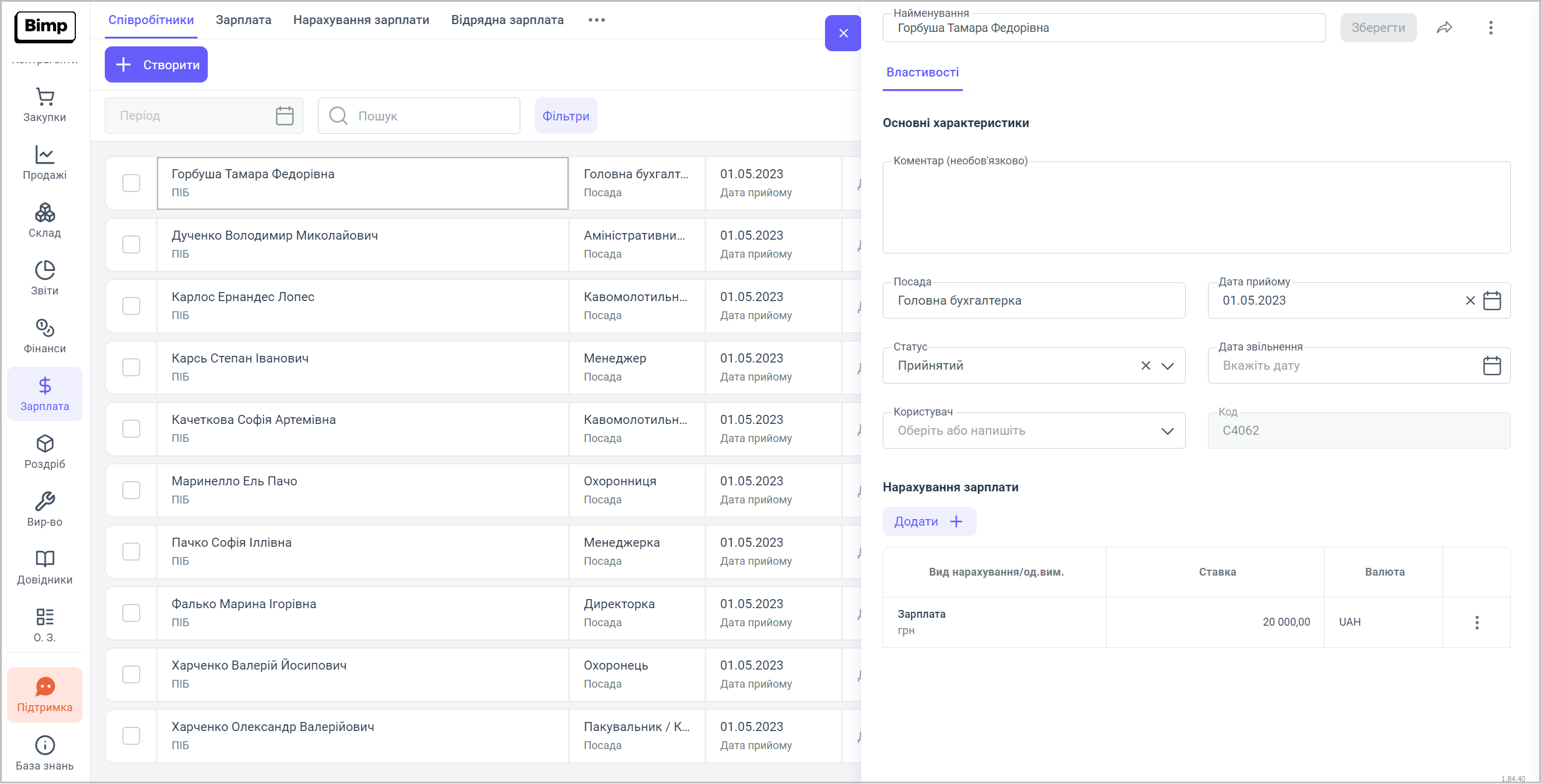The height and width of the screenshot is (784, 1541).
Task: Open the Користувач dropdown
Action: [1167, 431]
